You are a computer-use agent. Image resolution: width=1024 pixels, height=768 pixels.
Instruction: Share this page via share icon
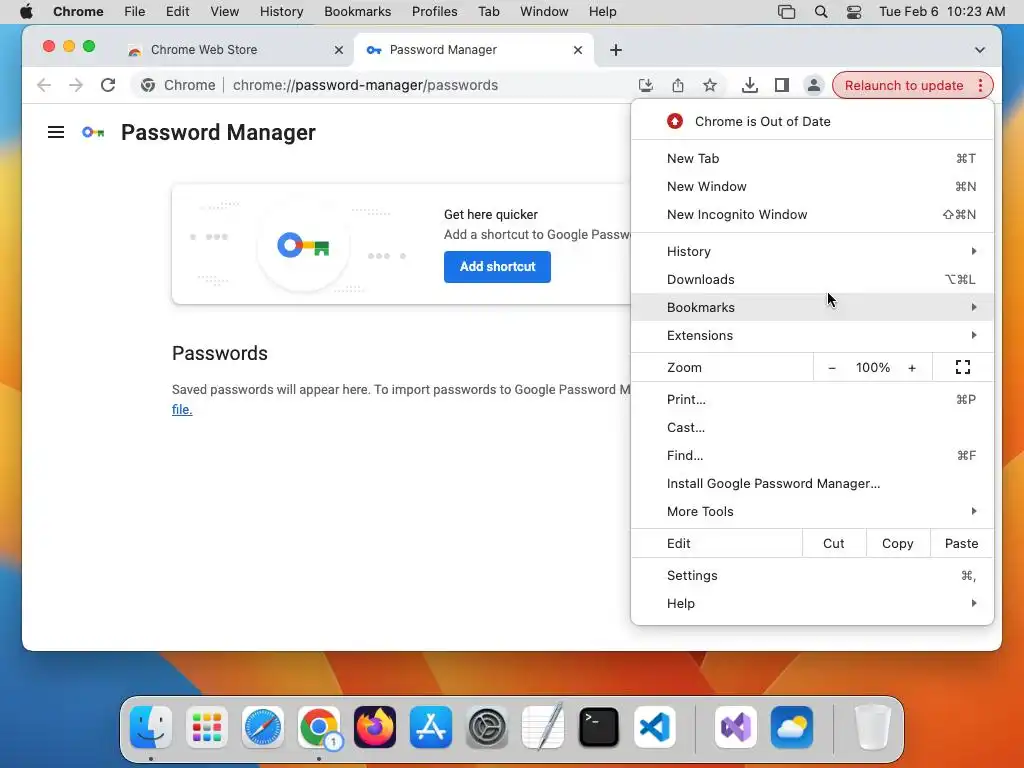678,86
